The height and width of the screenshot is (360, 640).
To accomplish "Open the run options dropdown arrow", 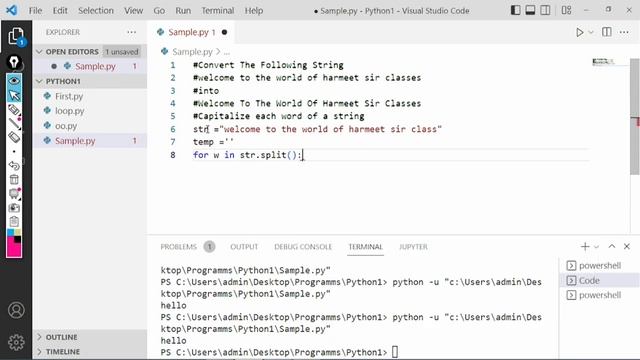I will [x=591, y=33].
